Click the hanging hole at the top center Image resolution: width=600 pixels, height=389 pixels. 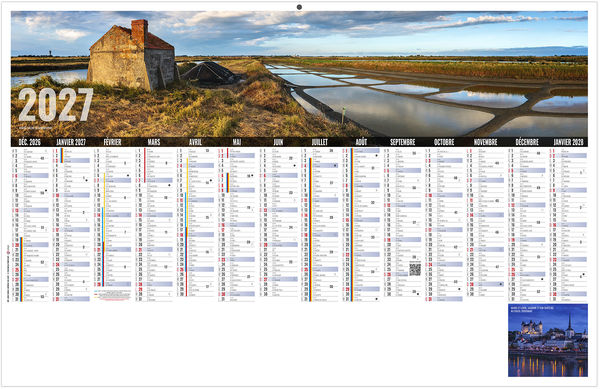299,7
